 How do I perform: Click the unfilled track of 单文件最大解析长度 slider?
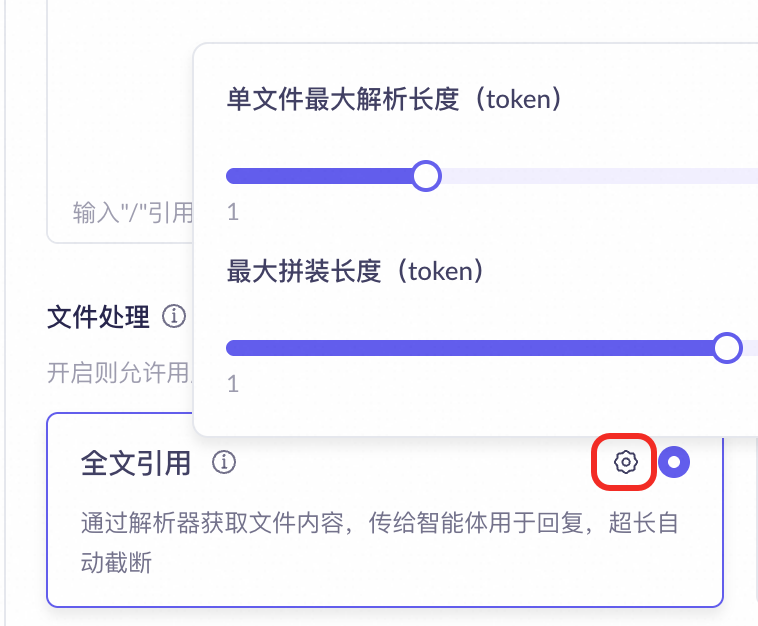[599, 176]
